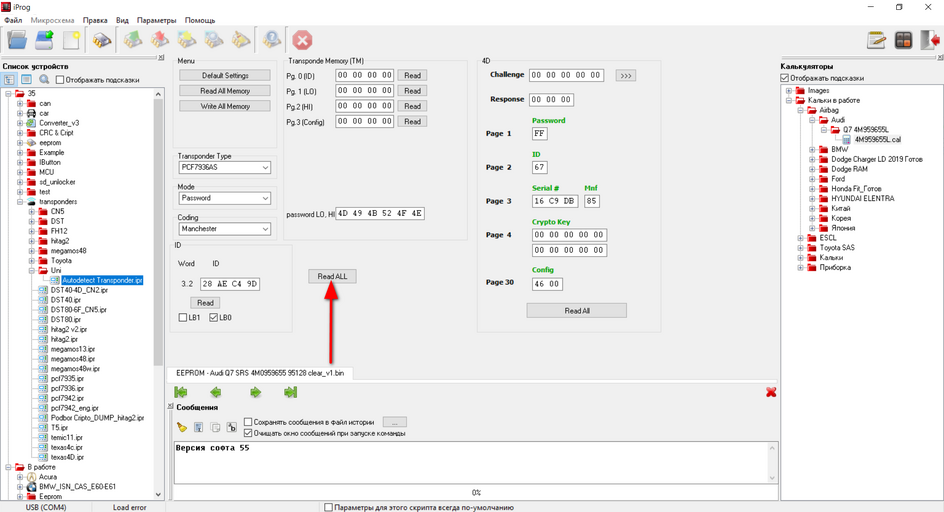Click the notepad with pencil toolbar icon
The image size is (944, 512).
878,40
